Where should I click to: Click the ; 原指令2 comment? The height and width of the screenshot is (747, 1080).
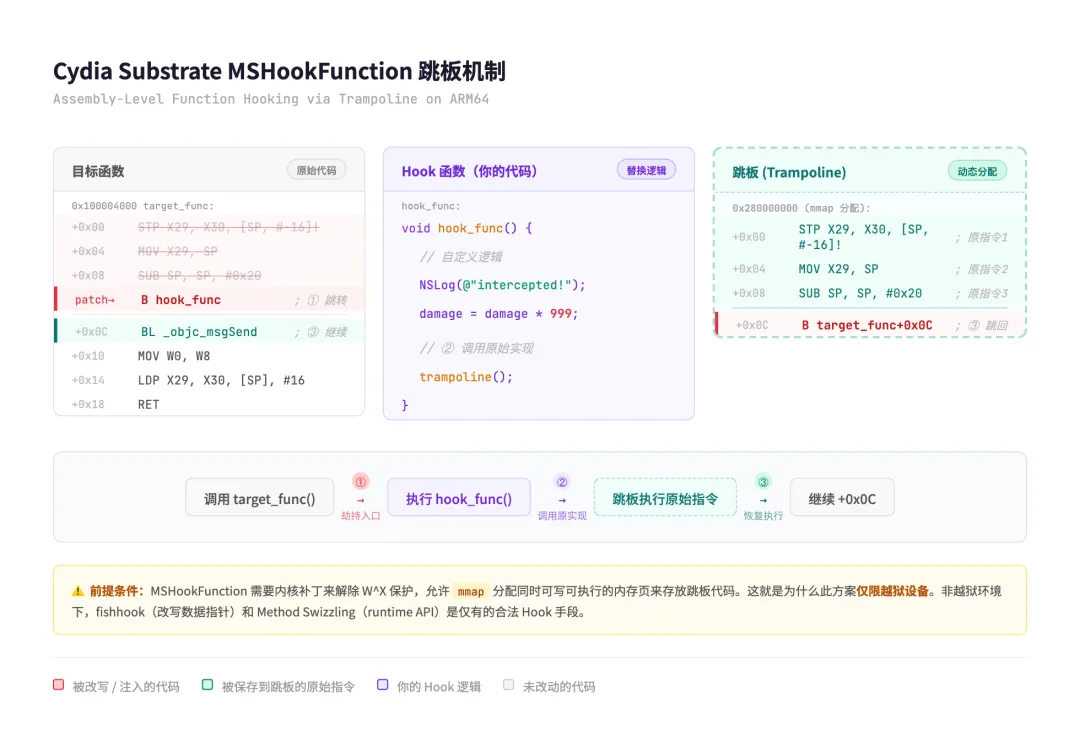pos(982,269)
